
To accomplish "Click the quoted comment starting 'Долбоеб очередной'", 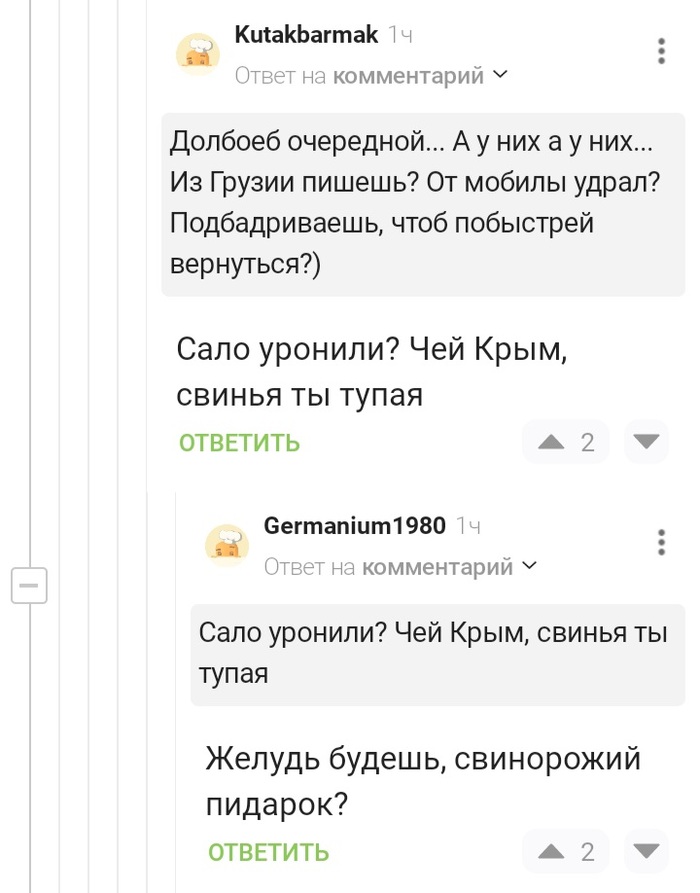I will tap(423, 203).
